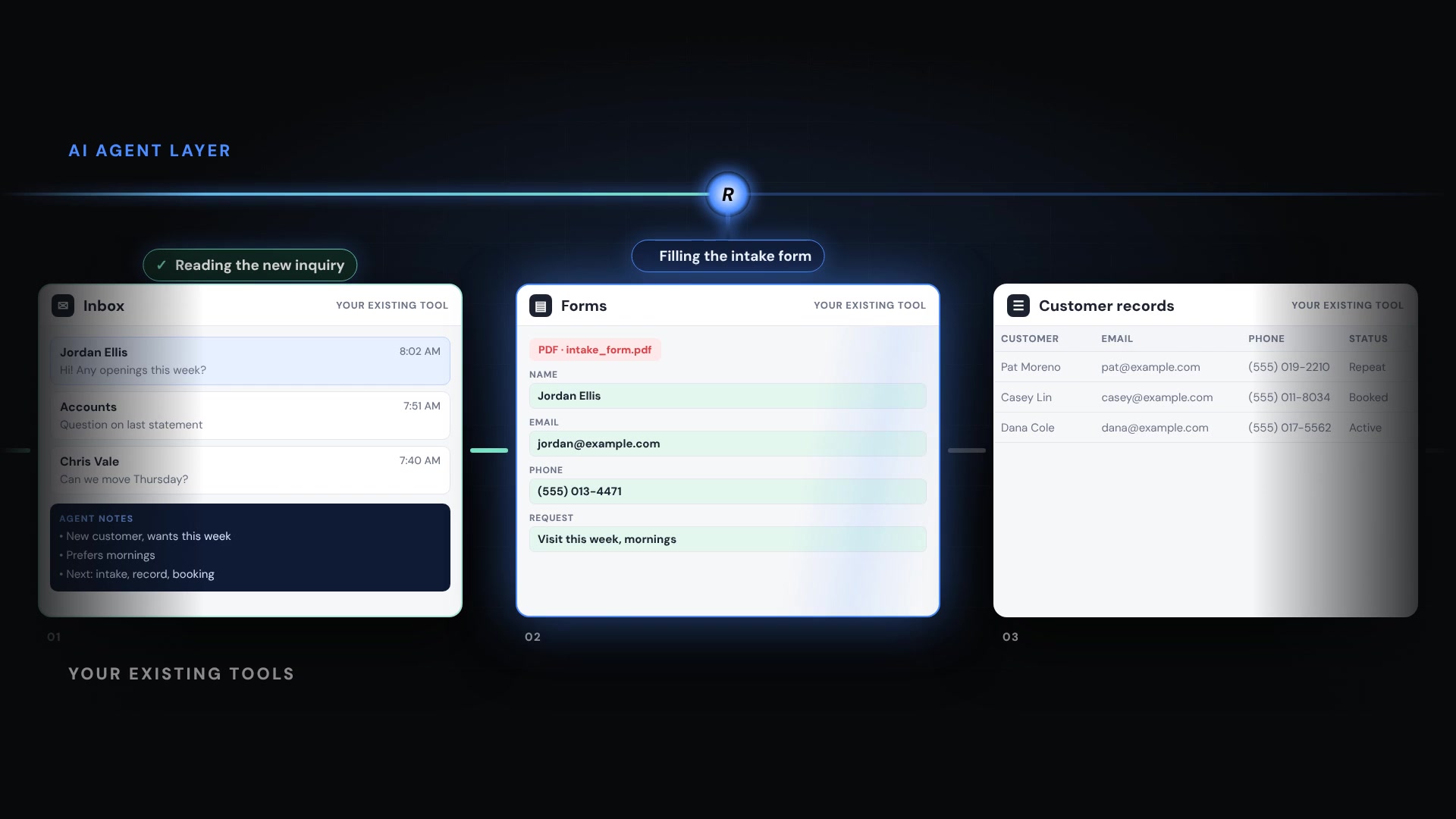Click the checkmark in Reading the new inquiry
Viewport: 1456px width, 819px height.
pos(161,265)
